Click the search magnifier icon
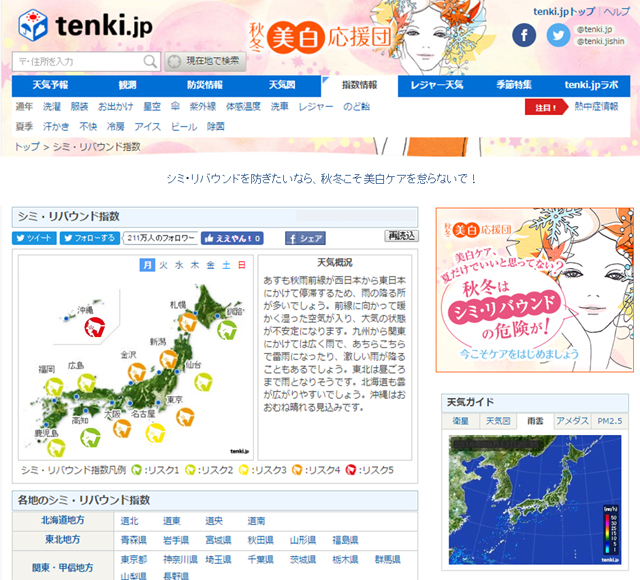The width and height of the screenshot is (640, 580). [150, 62]
